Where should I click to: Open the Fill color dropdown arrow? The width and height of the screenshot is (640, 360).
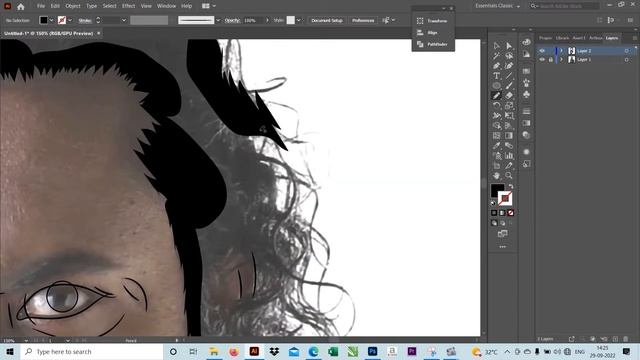pos(51,20)
